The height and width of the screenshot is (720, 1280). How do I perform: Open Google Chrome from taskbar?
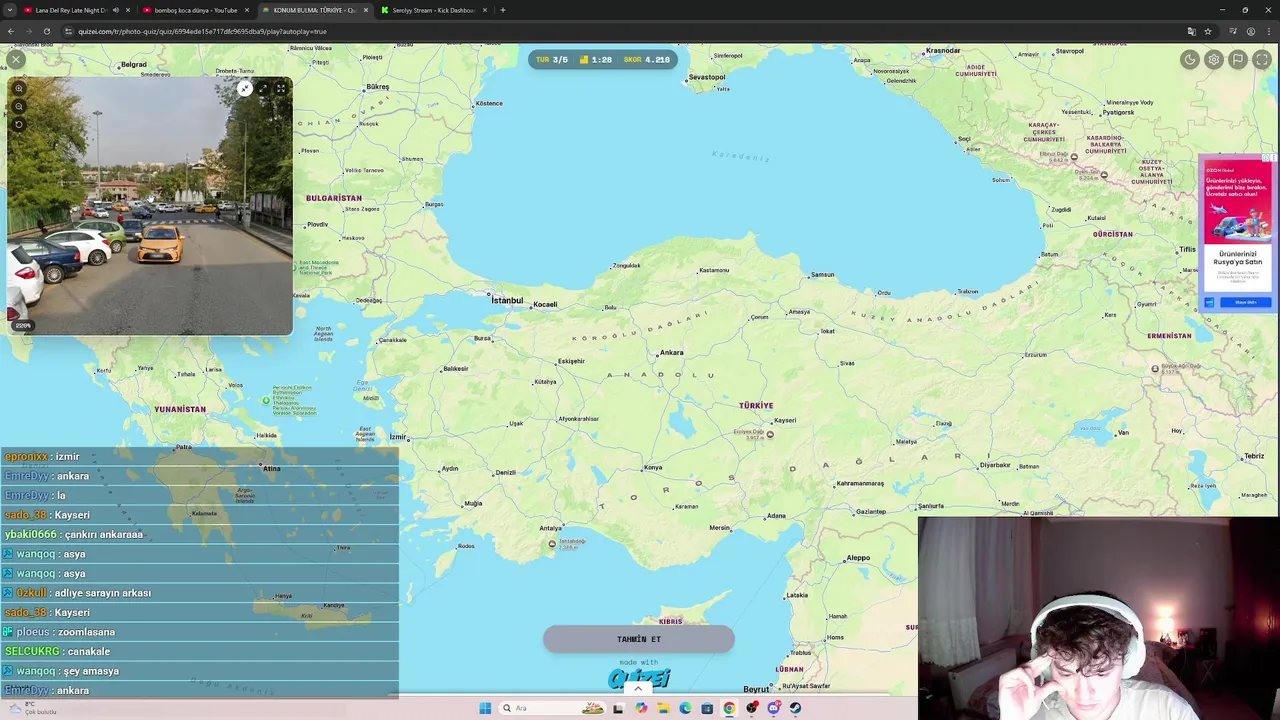[x=729, y=708]
